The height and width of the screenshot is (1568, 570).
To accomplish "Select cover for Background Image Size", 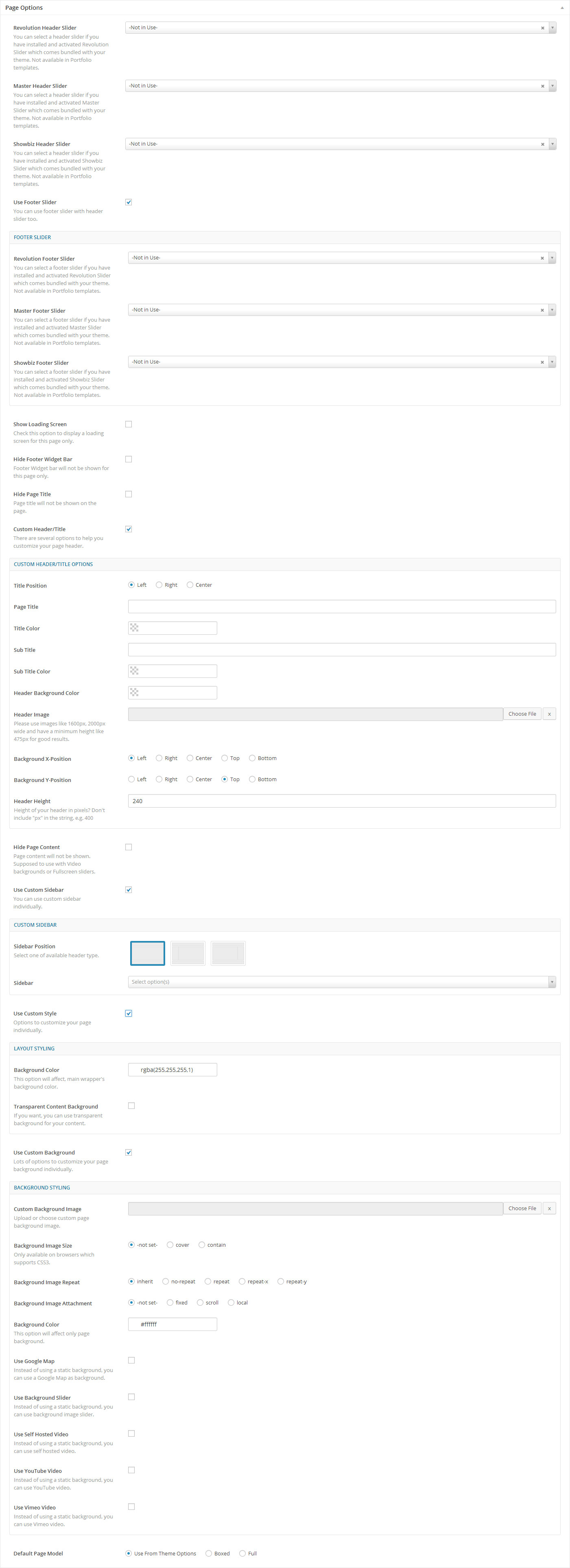I will pyautogui.click(x=170, y=1245).
